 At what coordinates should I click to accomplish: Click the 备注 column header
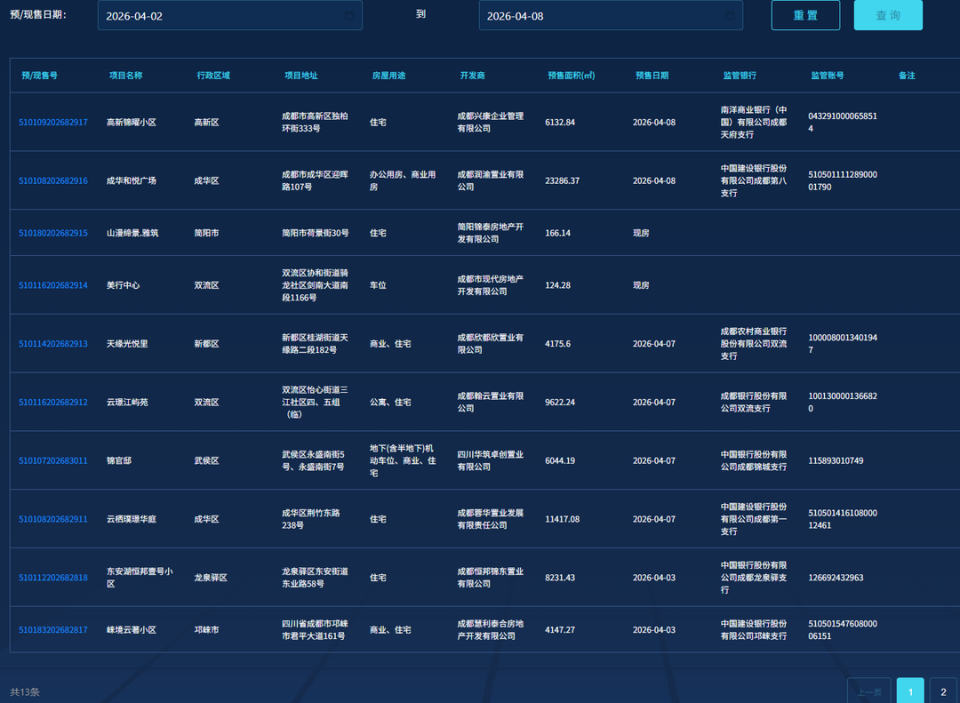907,75
